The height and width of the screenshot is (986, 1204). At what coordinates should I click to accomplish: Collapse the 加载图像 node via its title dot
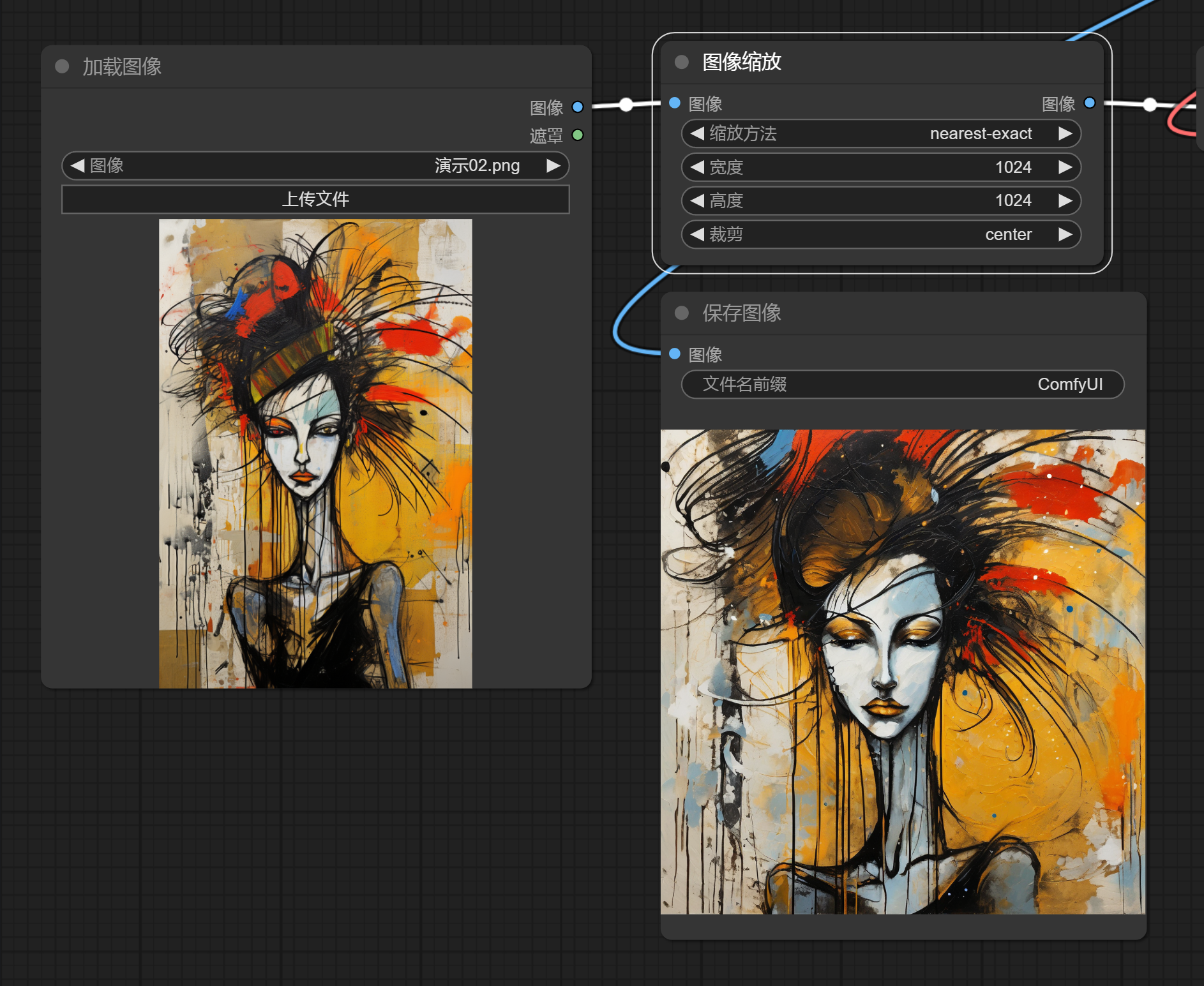62,66
